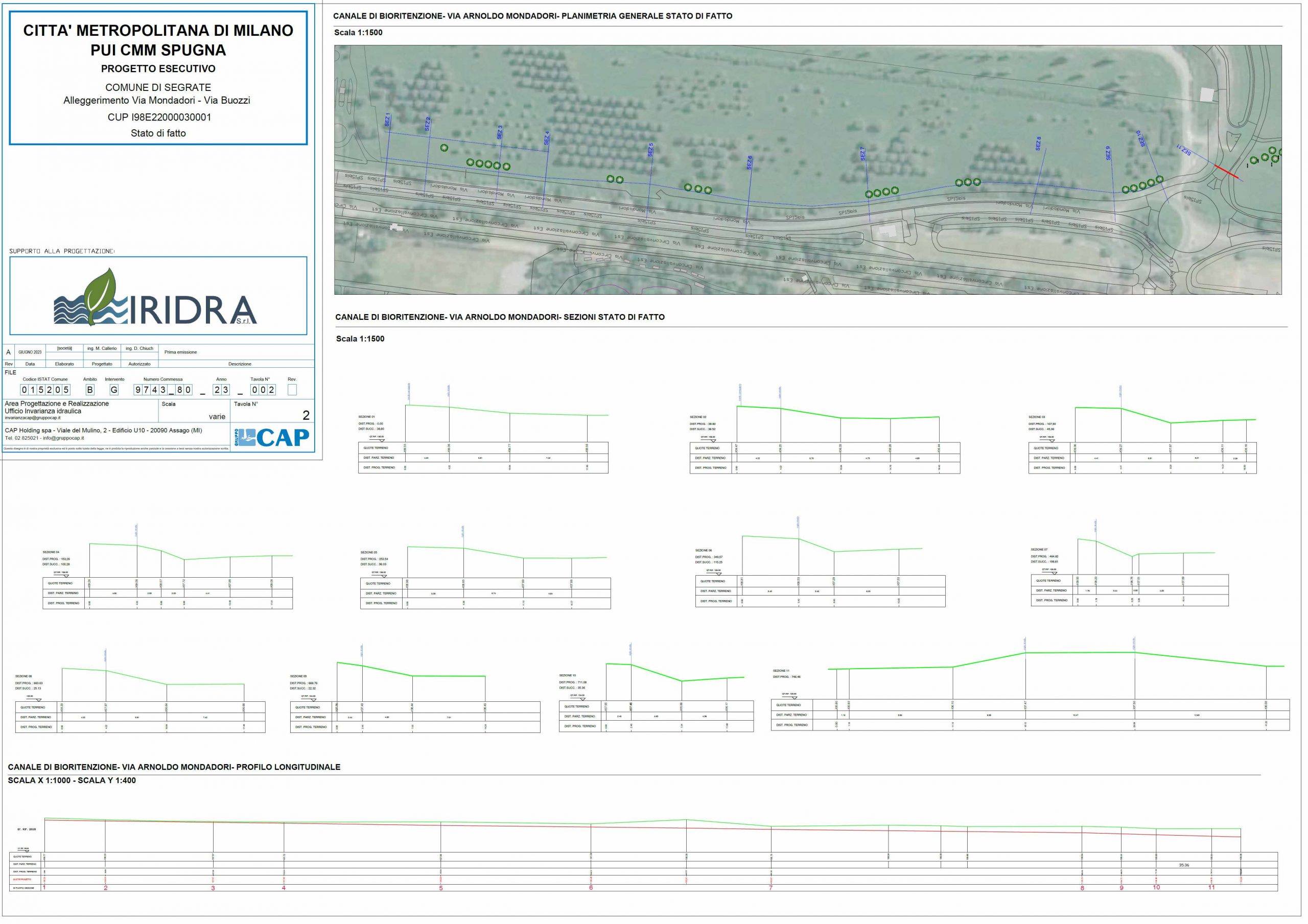The height and width of the screenshot is (924, 1308).
Task: Click red section number '7' in the profile
Action: [771, 889]
